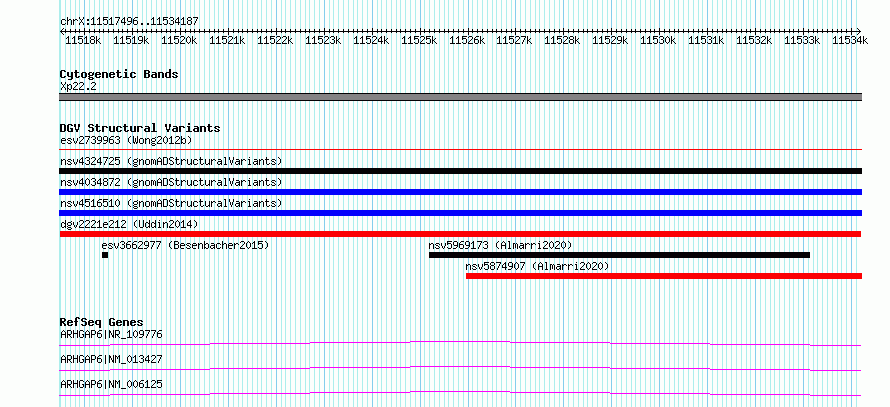Click the Cytogenetic Bands track heading
The width and height of the screenshot is (890, 407).
point(119,74)
